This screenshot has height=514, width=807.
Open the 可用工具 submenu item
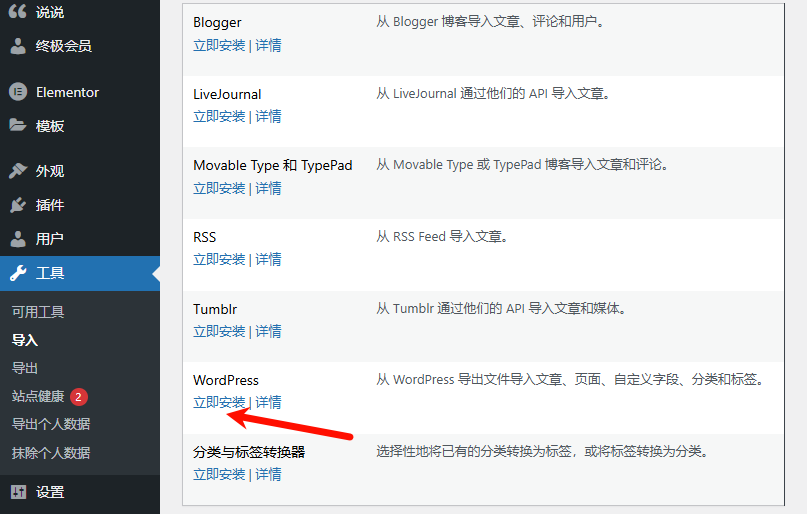[x=38, y=312]
